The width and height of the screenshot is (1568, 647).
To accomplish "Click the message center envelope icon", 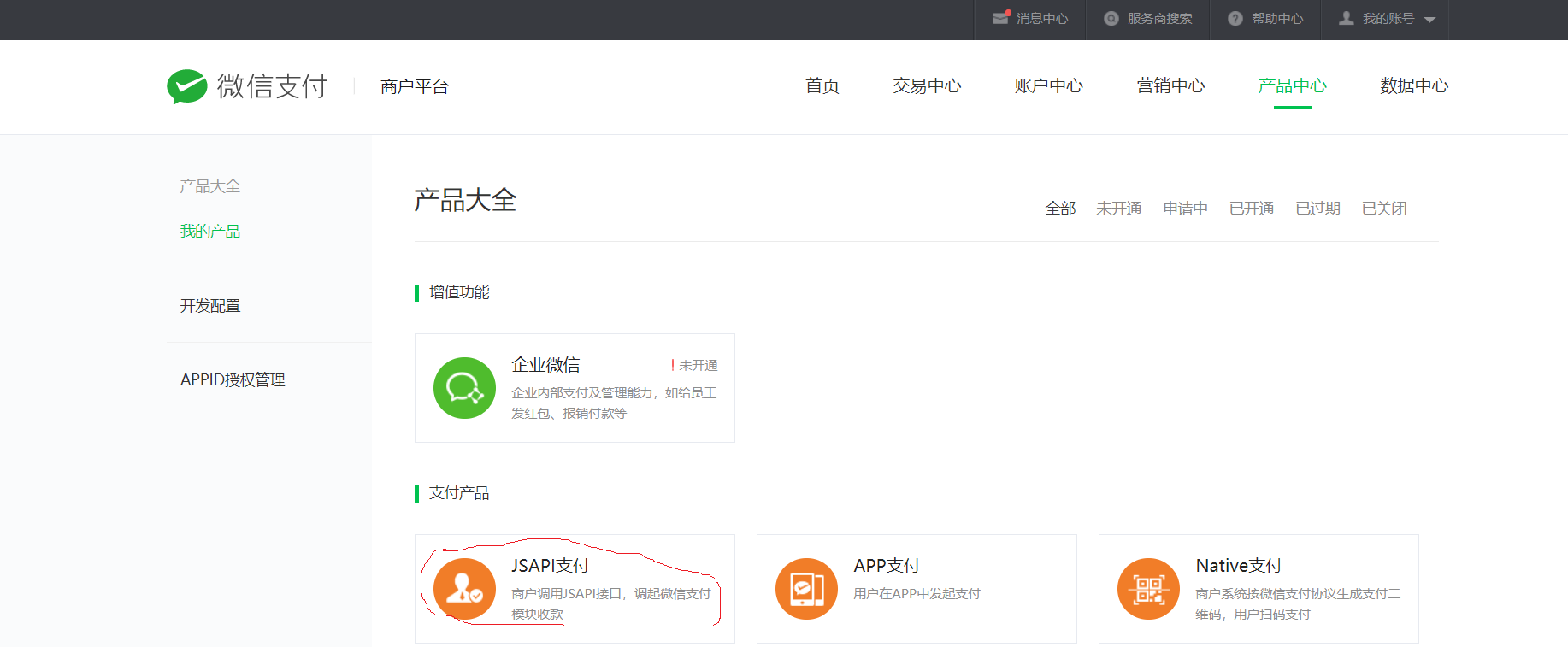I will coord(1001,18).
